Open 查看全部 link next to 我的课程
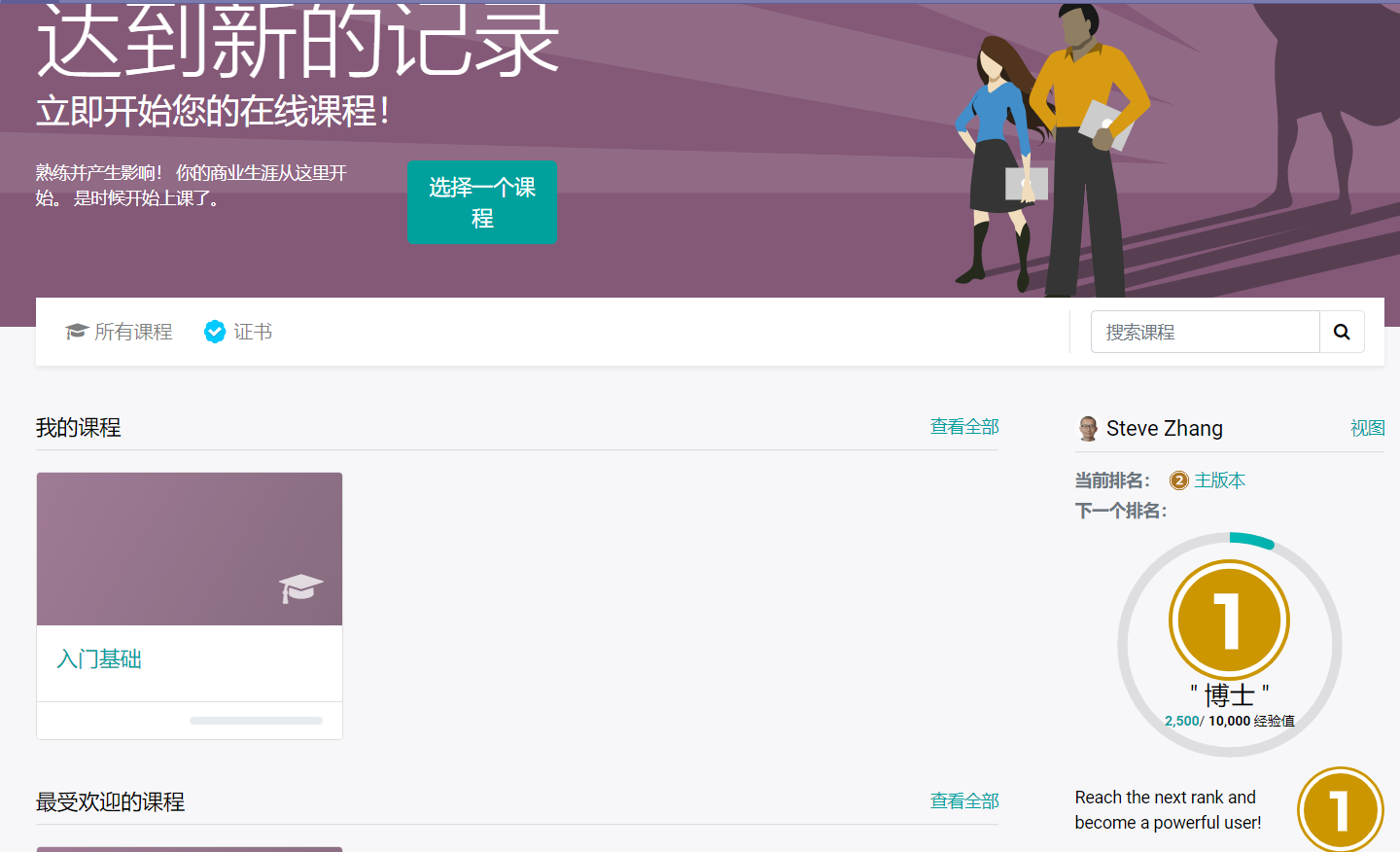 tap(963, 427)
